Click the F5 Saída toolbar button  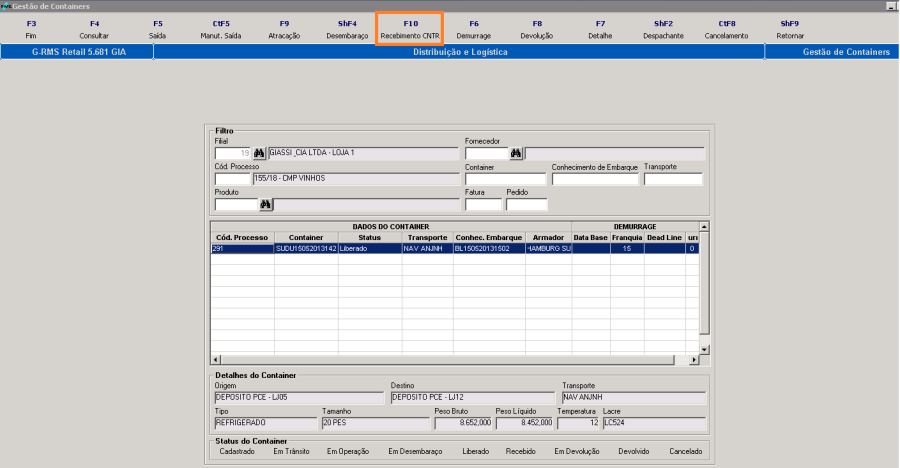pos(157,29)
